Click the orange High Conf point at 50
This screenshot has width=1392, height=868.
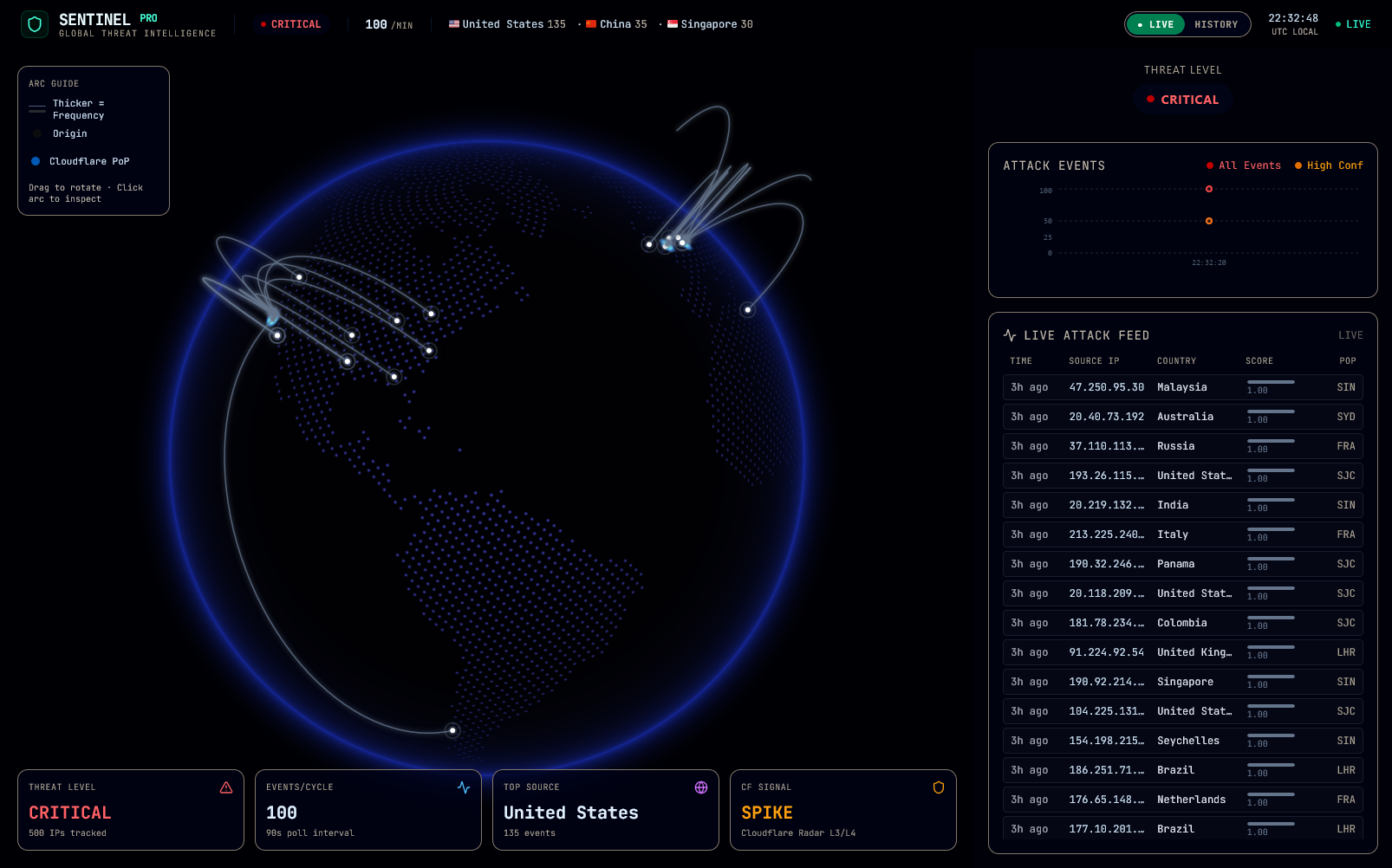1209,221
